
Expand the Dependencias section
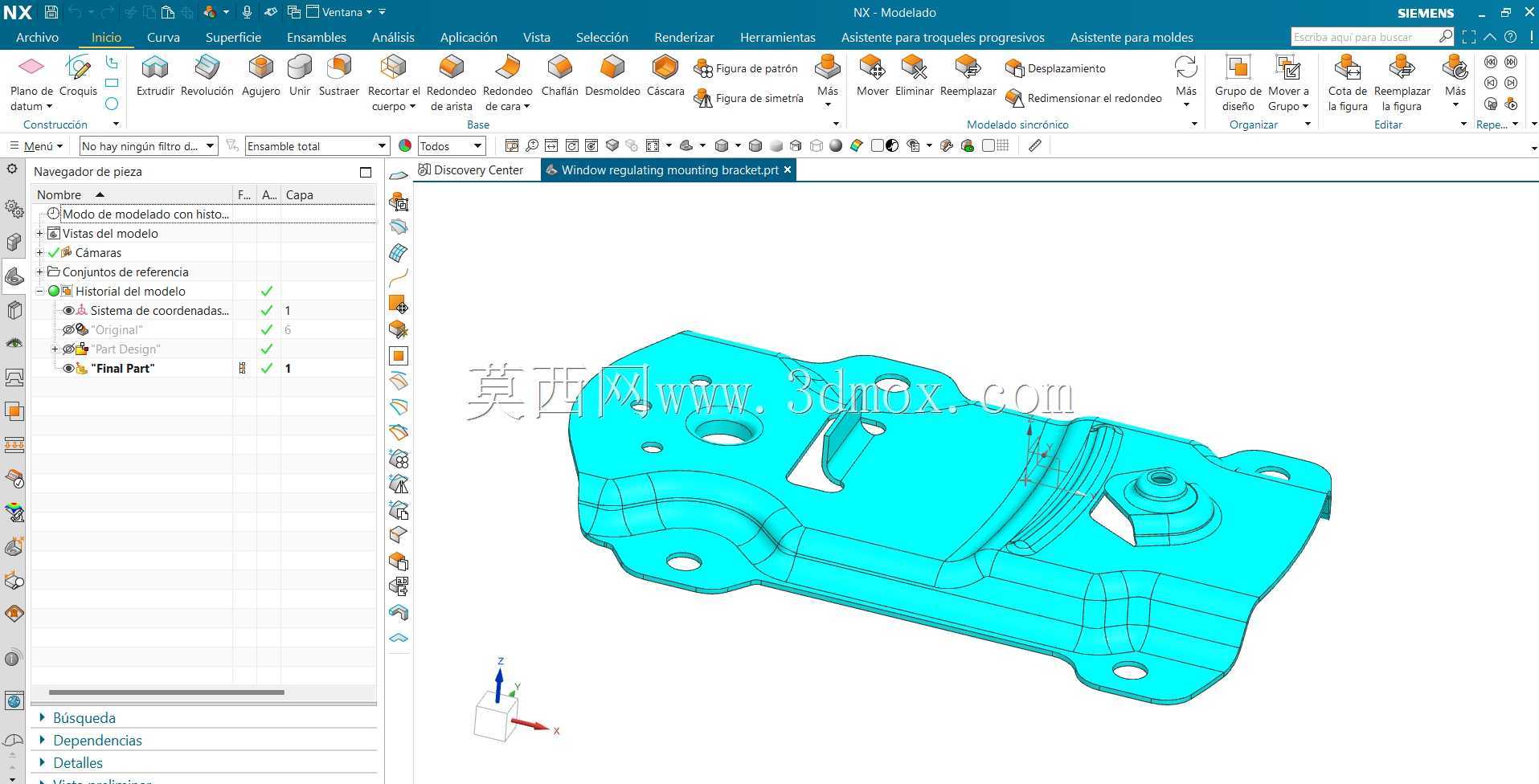click(x=96, y=741)
